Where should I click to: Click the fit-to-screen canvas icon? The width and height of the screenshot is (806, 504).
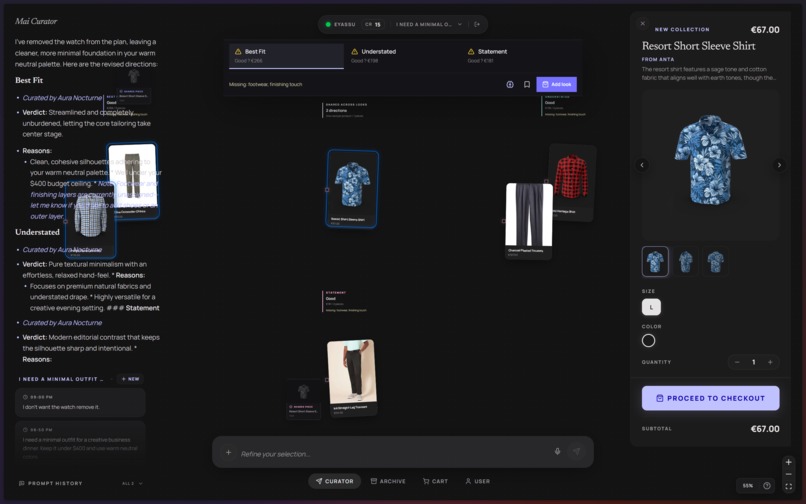[x=789, y=487]
